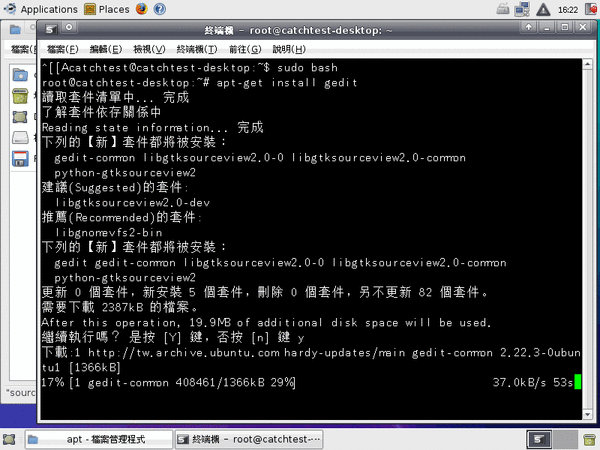
Task: Click the '需要下載 2387kB 的檔案' line
Action: pos(120,307)
